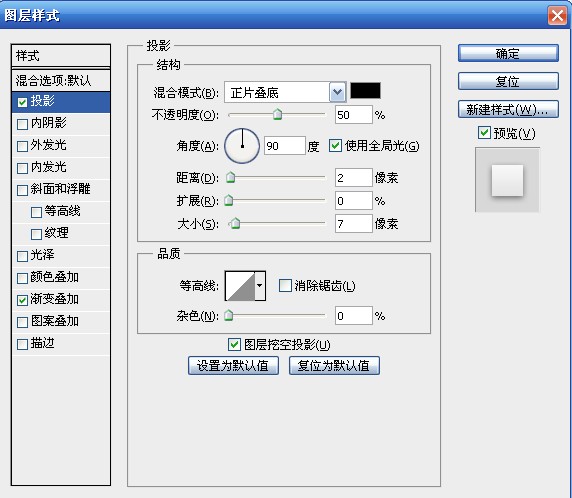
Task: Enable the 内发光 checkbox
Action: tap(22, 168)
